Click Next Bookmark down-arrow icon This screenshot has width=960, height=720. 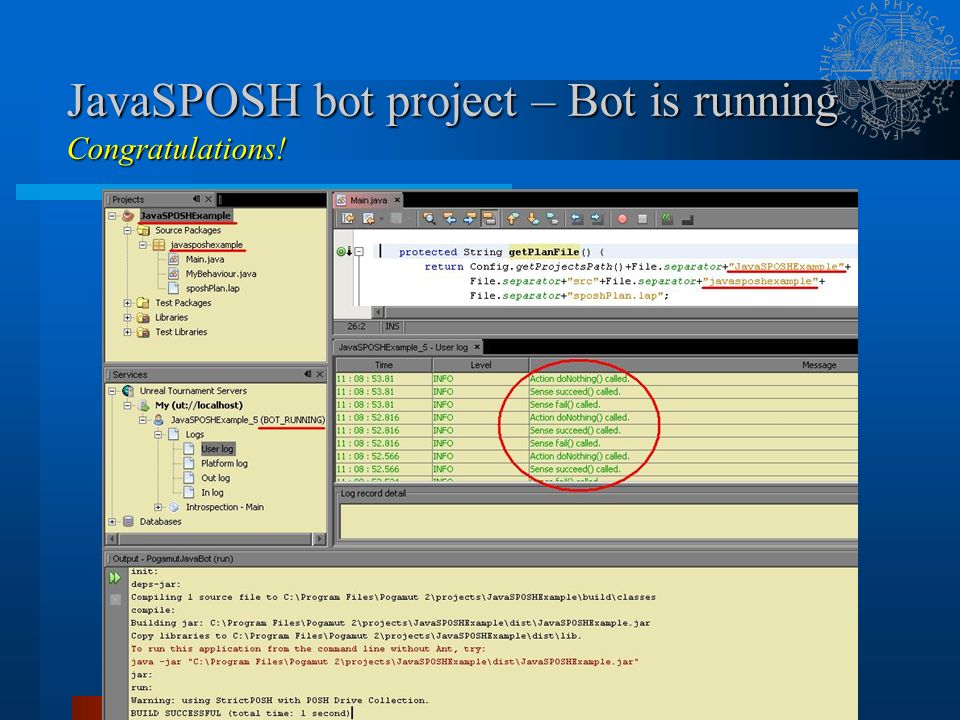click(x=533, y=219)
